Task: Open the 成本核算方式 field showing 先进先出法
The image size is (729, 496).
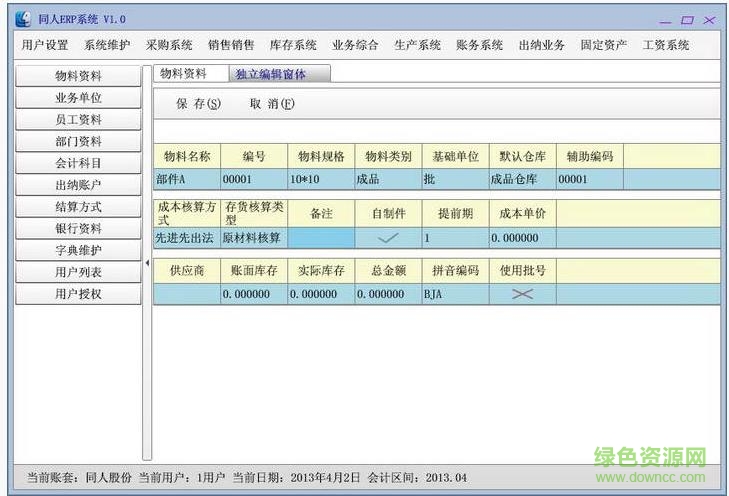Action: point(187,238)
